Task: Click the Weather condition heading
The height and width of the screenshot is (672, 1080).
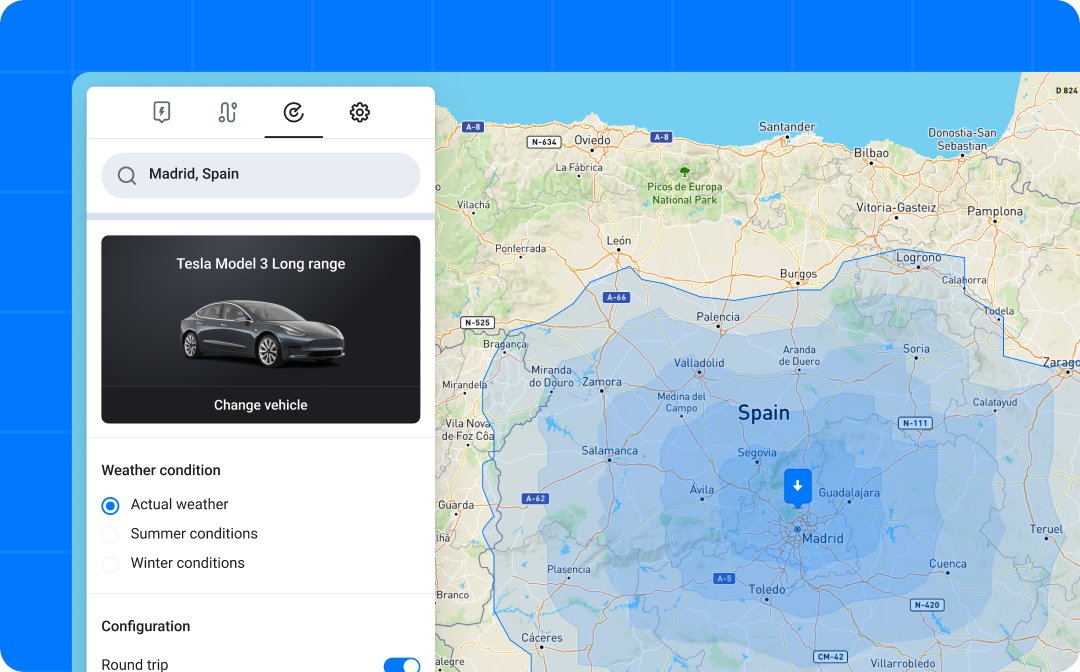Action: (161, 470)
